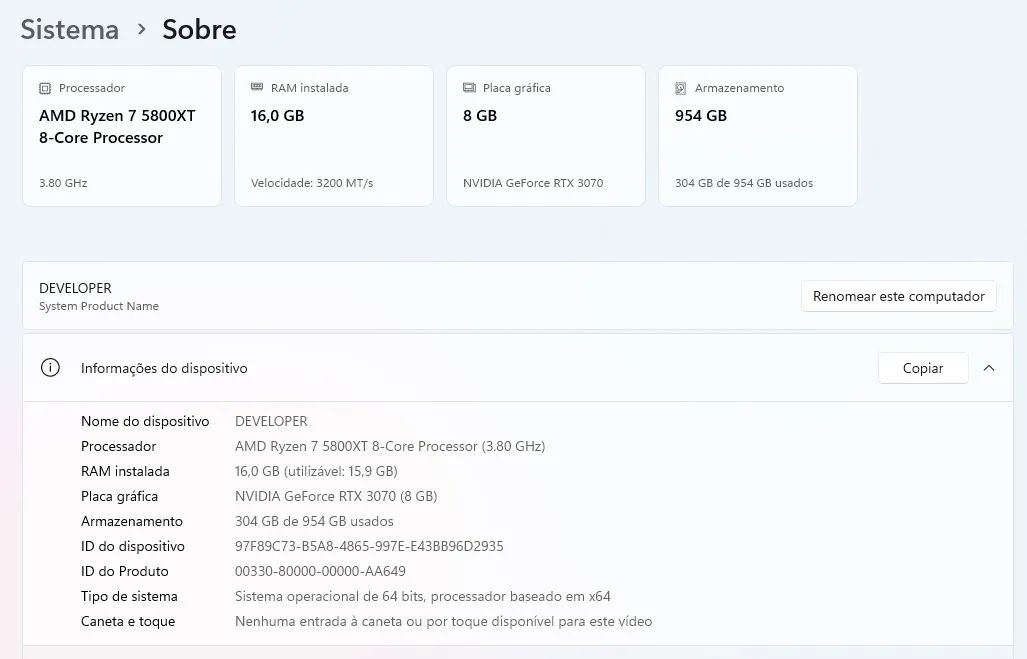Select the device name value DEVELOPER
Viewport: 1027px width, 659px height.
pos(271,421)
